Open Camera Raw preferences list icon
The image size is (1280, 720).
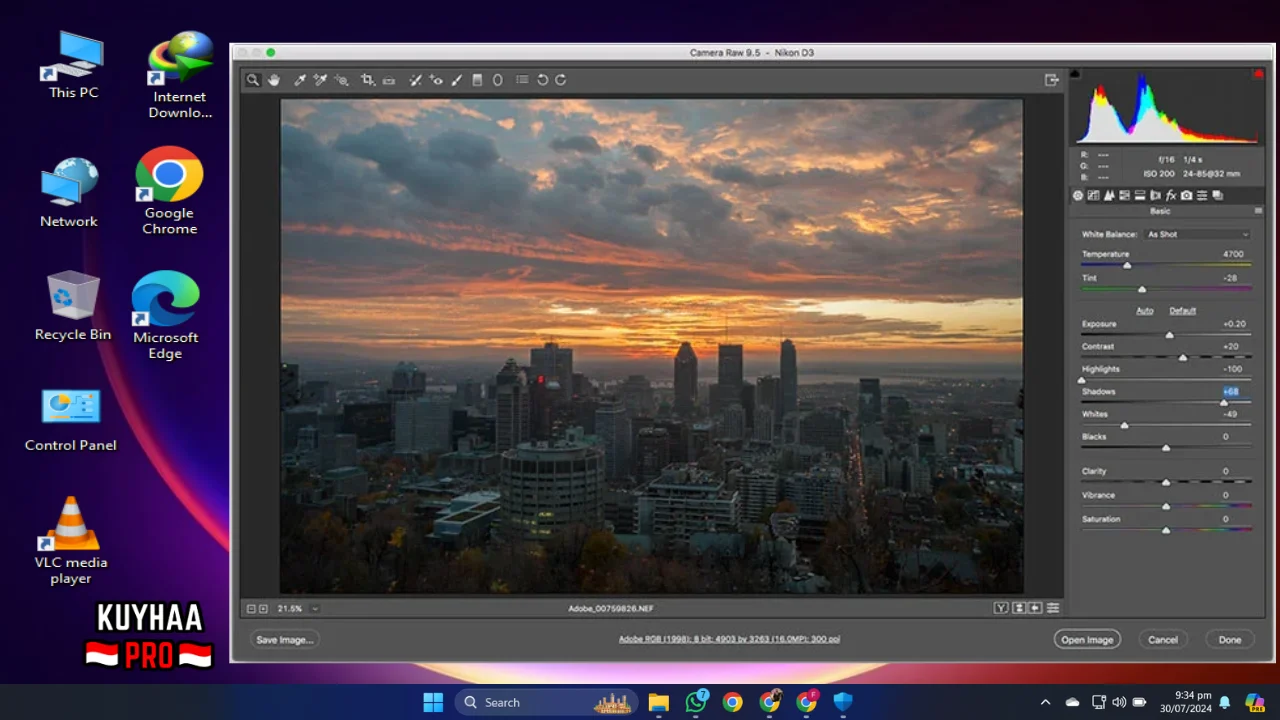pos(522,80)
